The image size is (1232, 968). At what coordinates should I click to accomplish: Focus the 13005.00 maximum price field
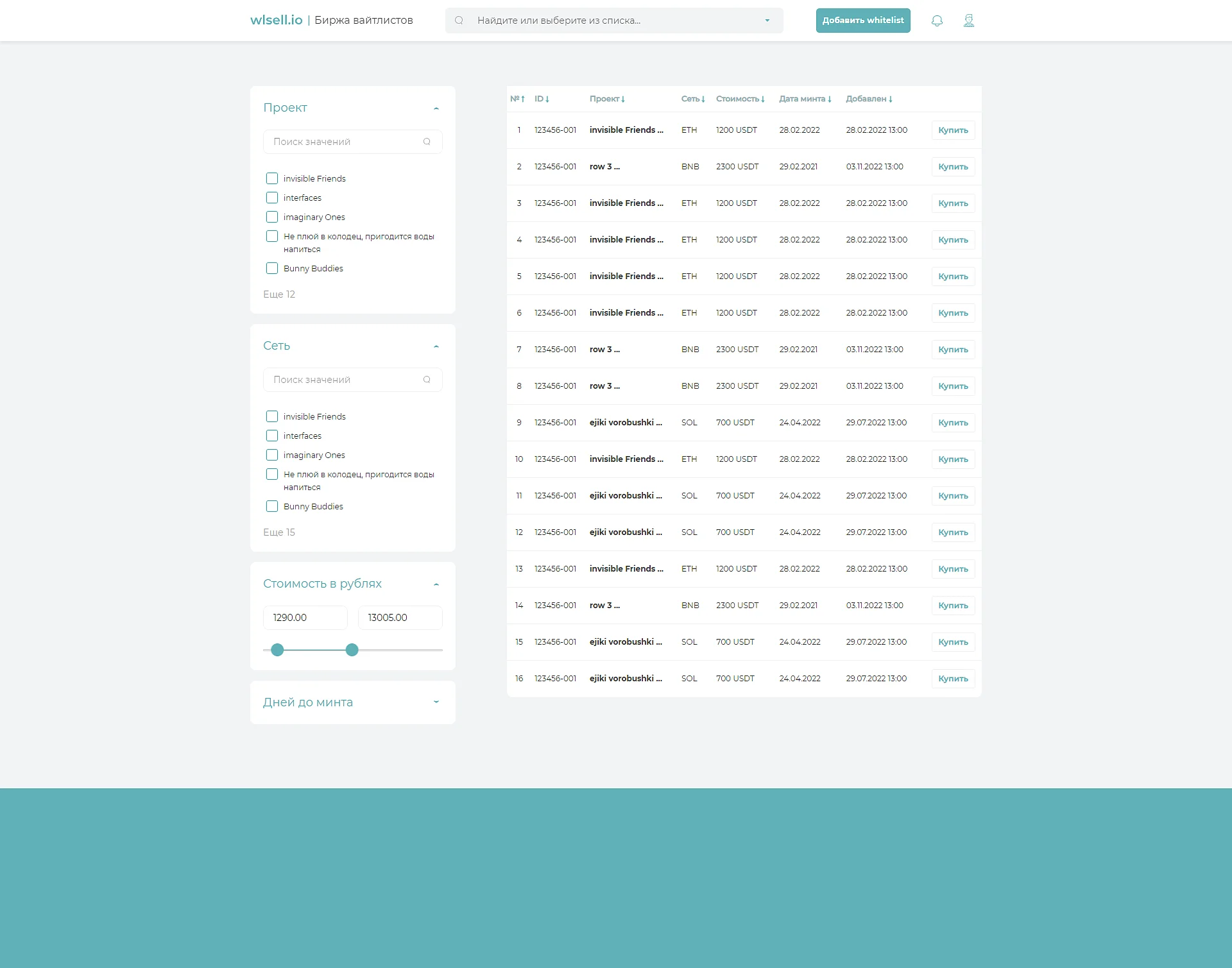click(x=400, y=618)
